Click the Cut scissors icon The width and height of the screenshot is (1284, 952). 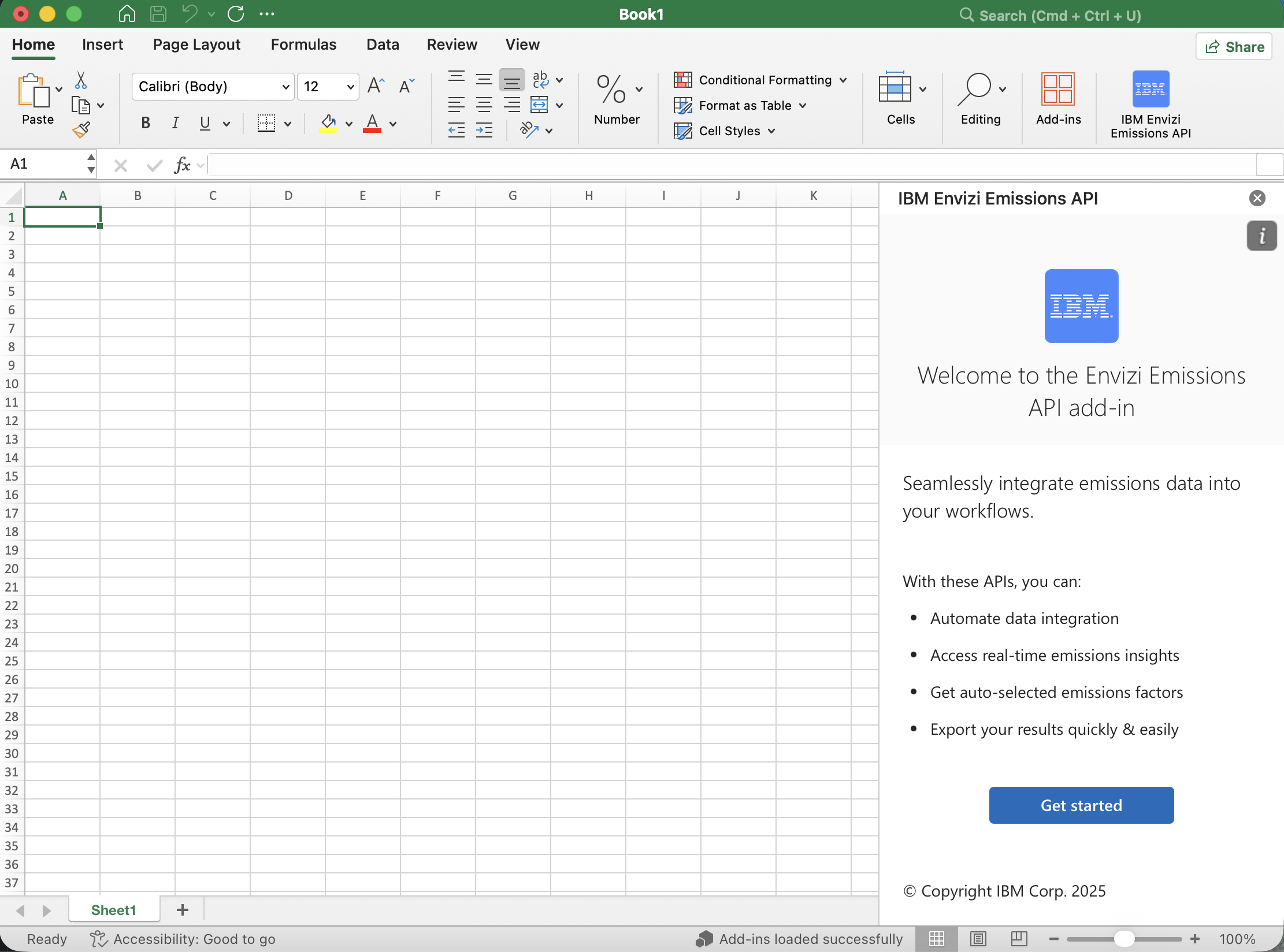[x=81, y=80]
